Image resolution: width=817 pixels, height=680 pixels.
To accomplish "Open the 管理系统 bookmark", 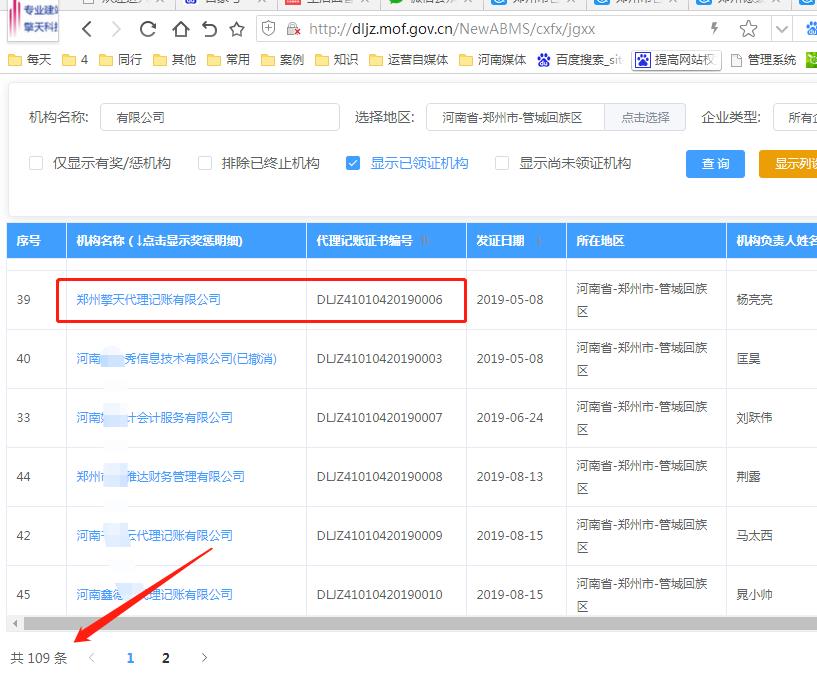I will 763,60.
